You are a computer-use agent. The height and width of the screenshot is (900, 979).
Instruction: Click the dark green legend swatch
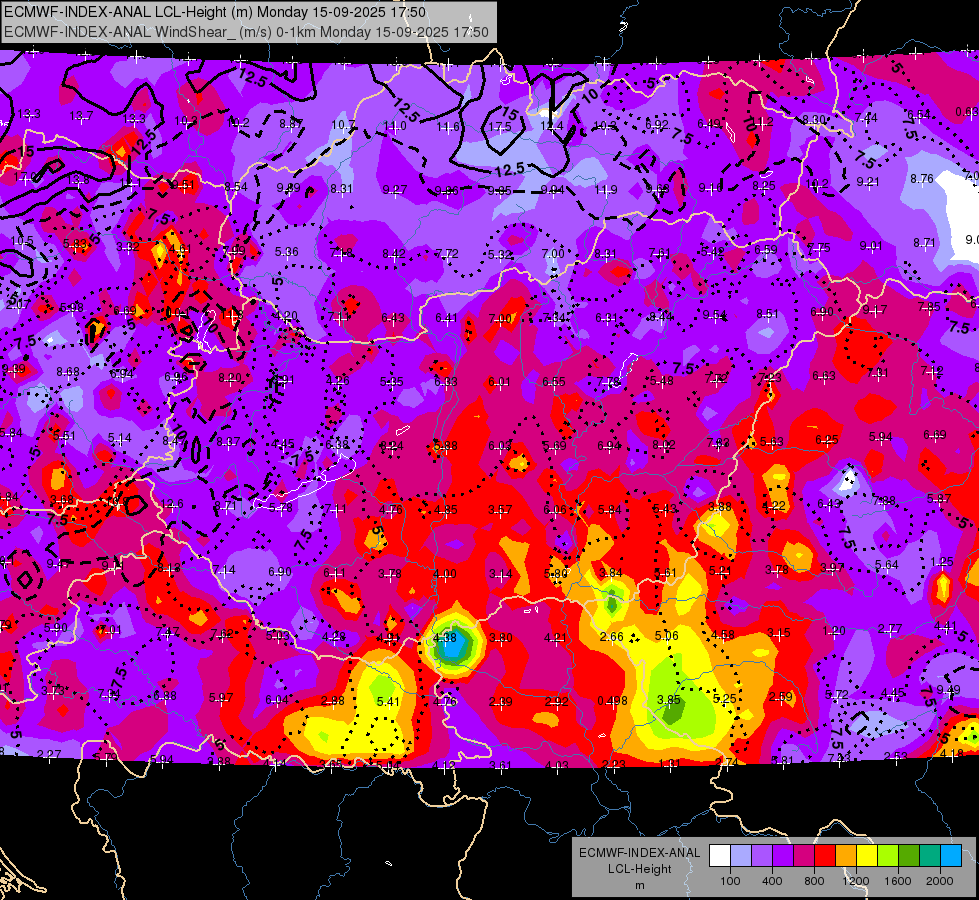[x=909, y=856]
